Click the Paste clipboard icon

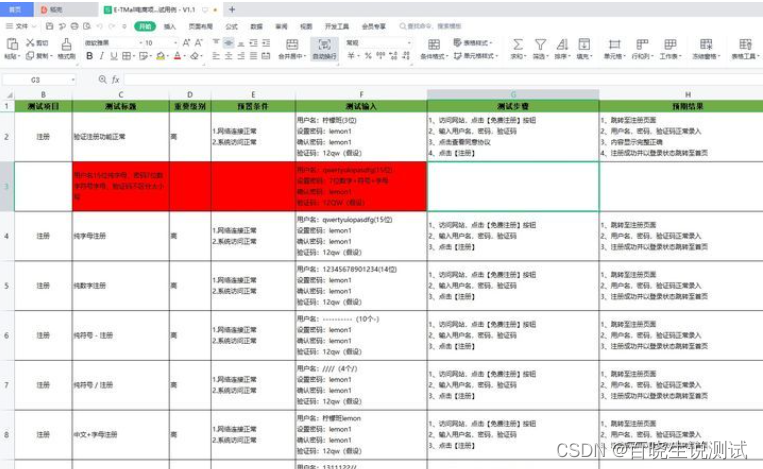[12, 44]
